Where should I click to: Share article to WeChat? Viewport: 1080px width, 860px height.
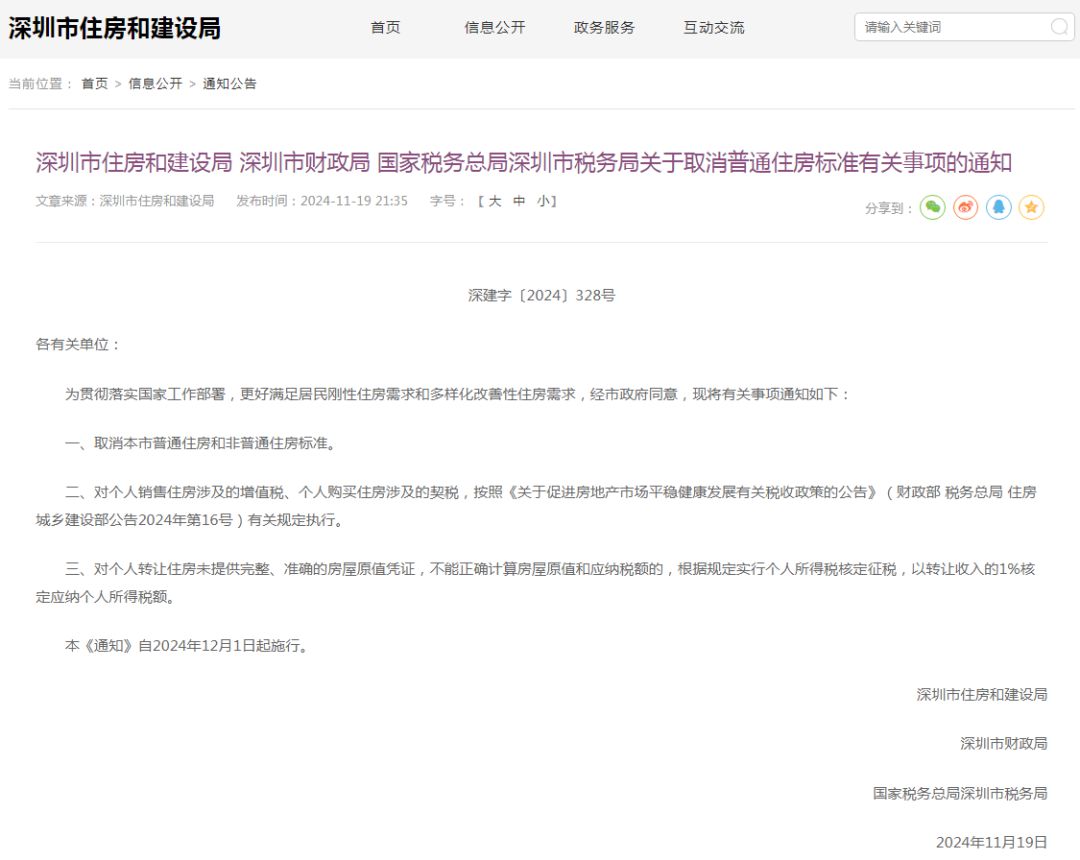tap(933, 207)
